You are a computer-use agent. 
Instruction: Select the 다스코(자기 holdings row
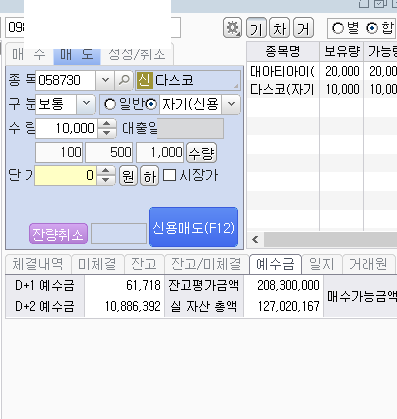[322, 89]
